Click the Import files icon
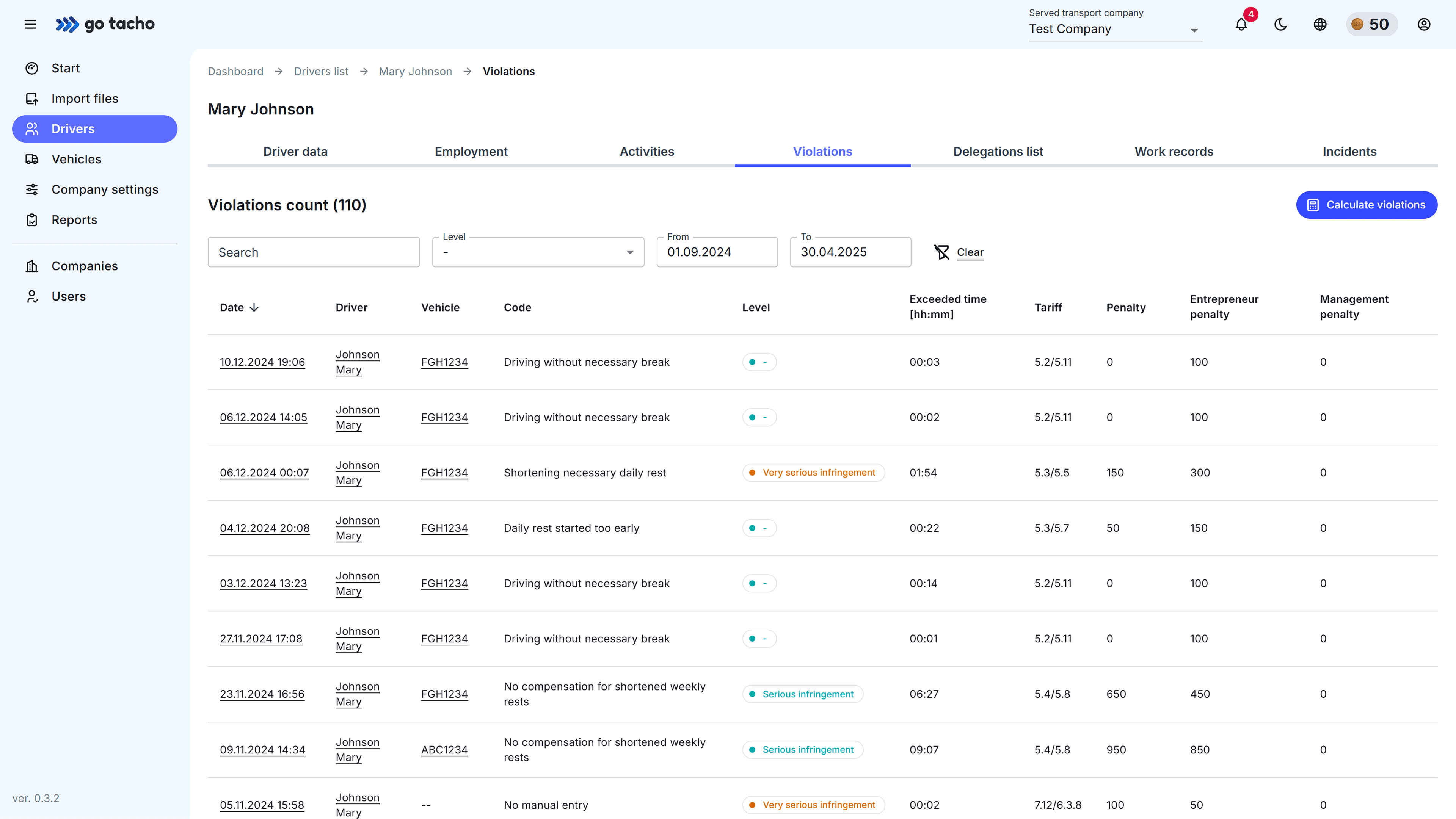The width and height of the screenshot is (1456, 819). click(32, 99)
